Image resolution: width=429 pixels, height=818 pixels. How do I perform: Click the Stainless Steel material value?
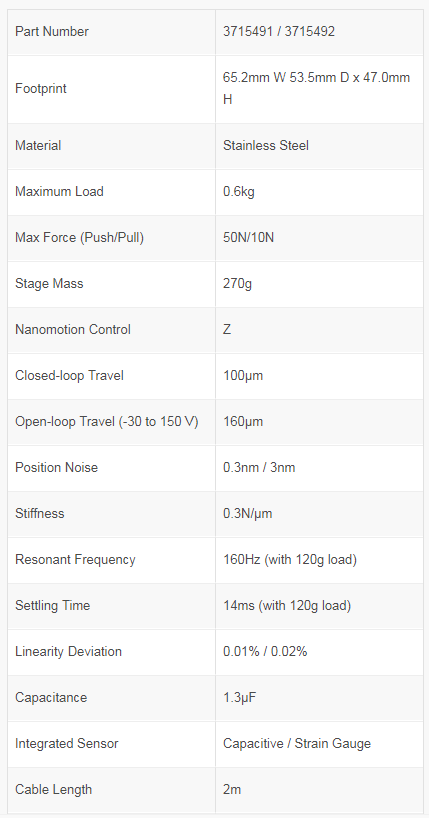266,146
